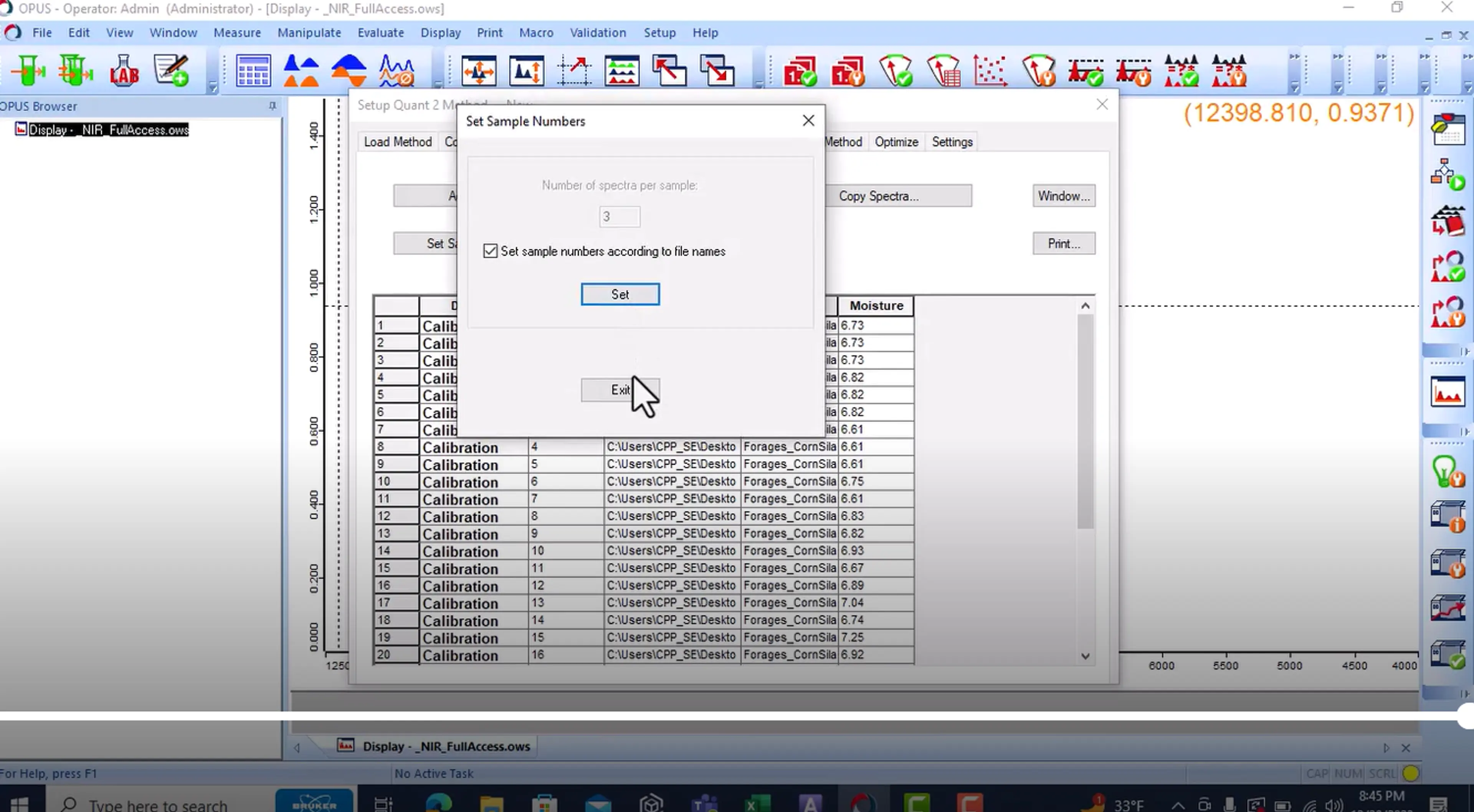The width and height of the screenshot is (1474, 812).
Task: Click the blue and orange peaks icon
Action: point(301,71)
